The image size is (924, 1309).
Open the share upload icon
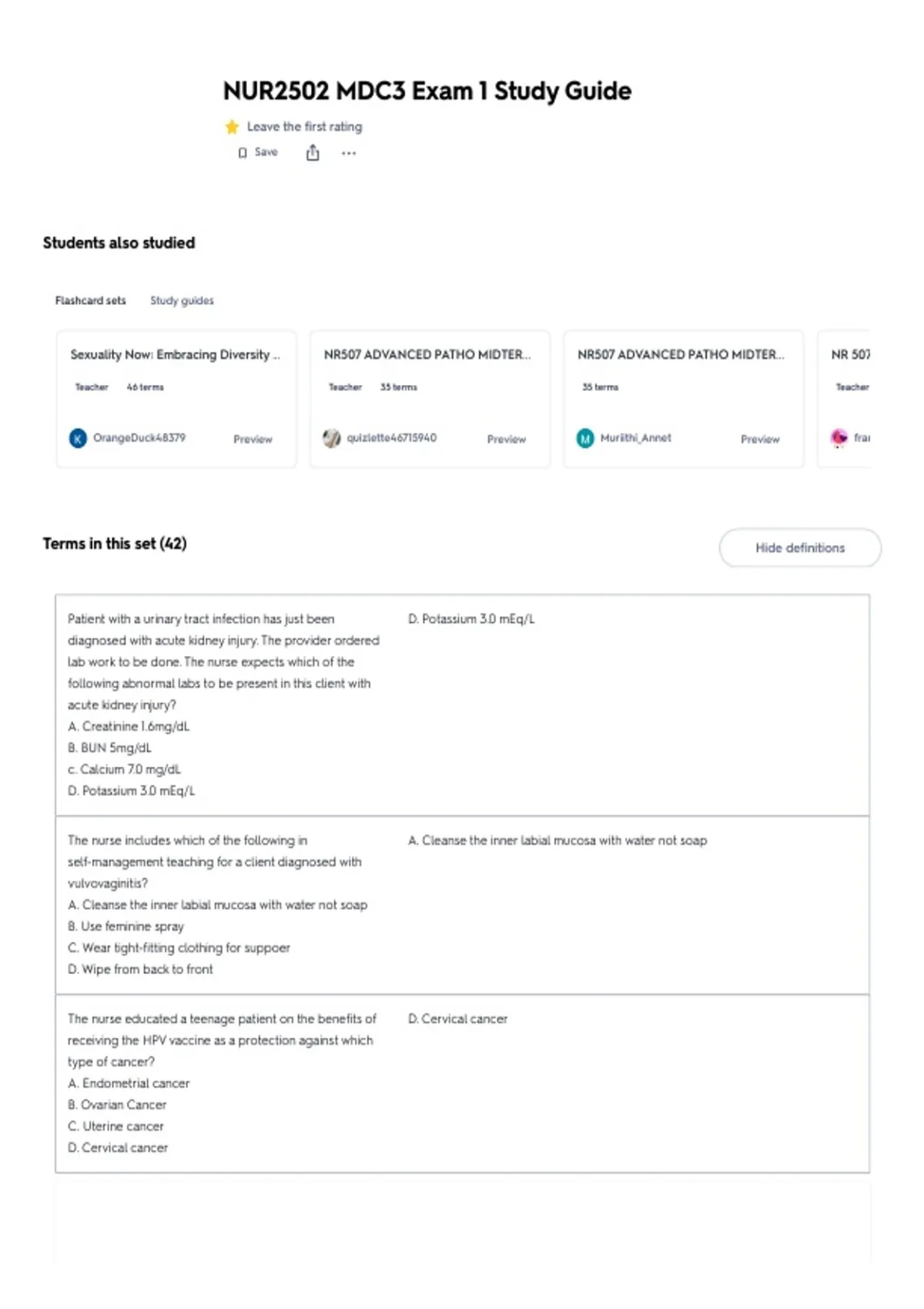(313, 152)
